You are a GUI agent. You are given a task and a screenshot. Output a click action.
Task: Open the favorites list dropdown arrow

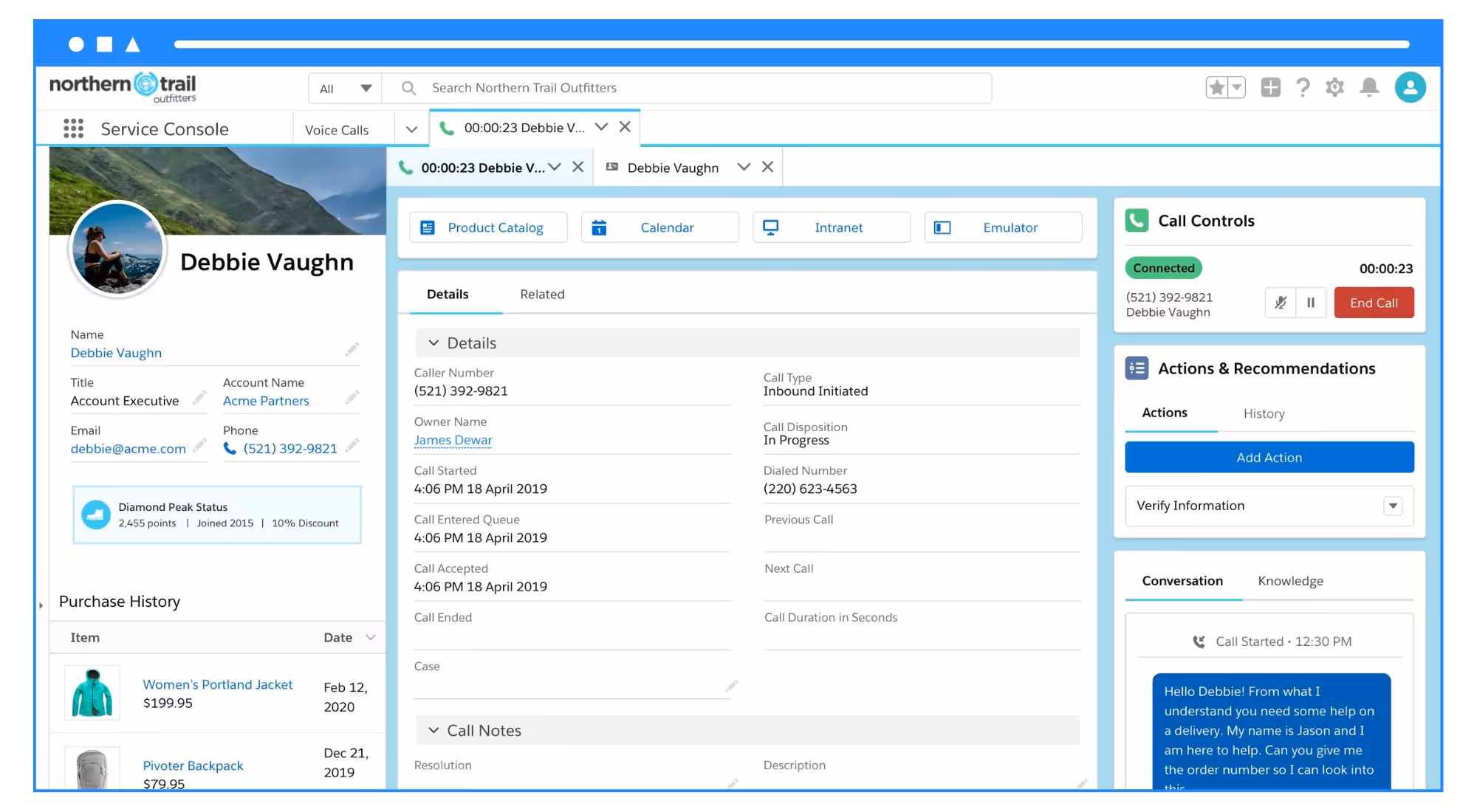point(1237,88)
